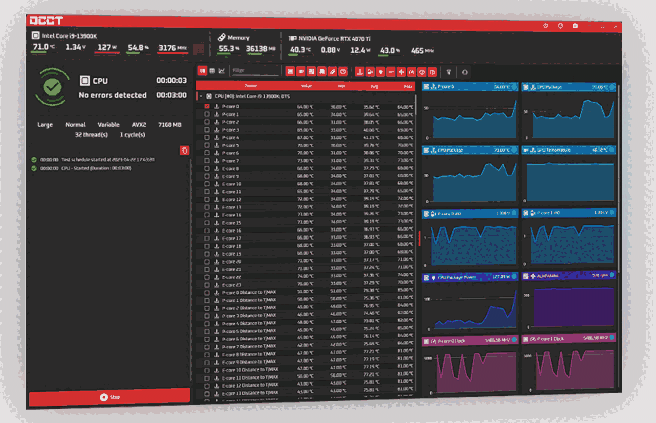Uncheck the P-core 0 sensor checkbox
This screenshot has width=656, height=423.
(x=207, y=106)
